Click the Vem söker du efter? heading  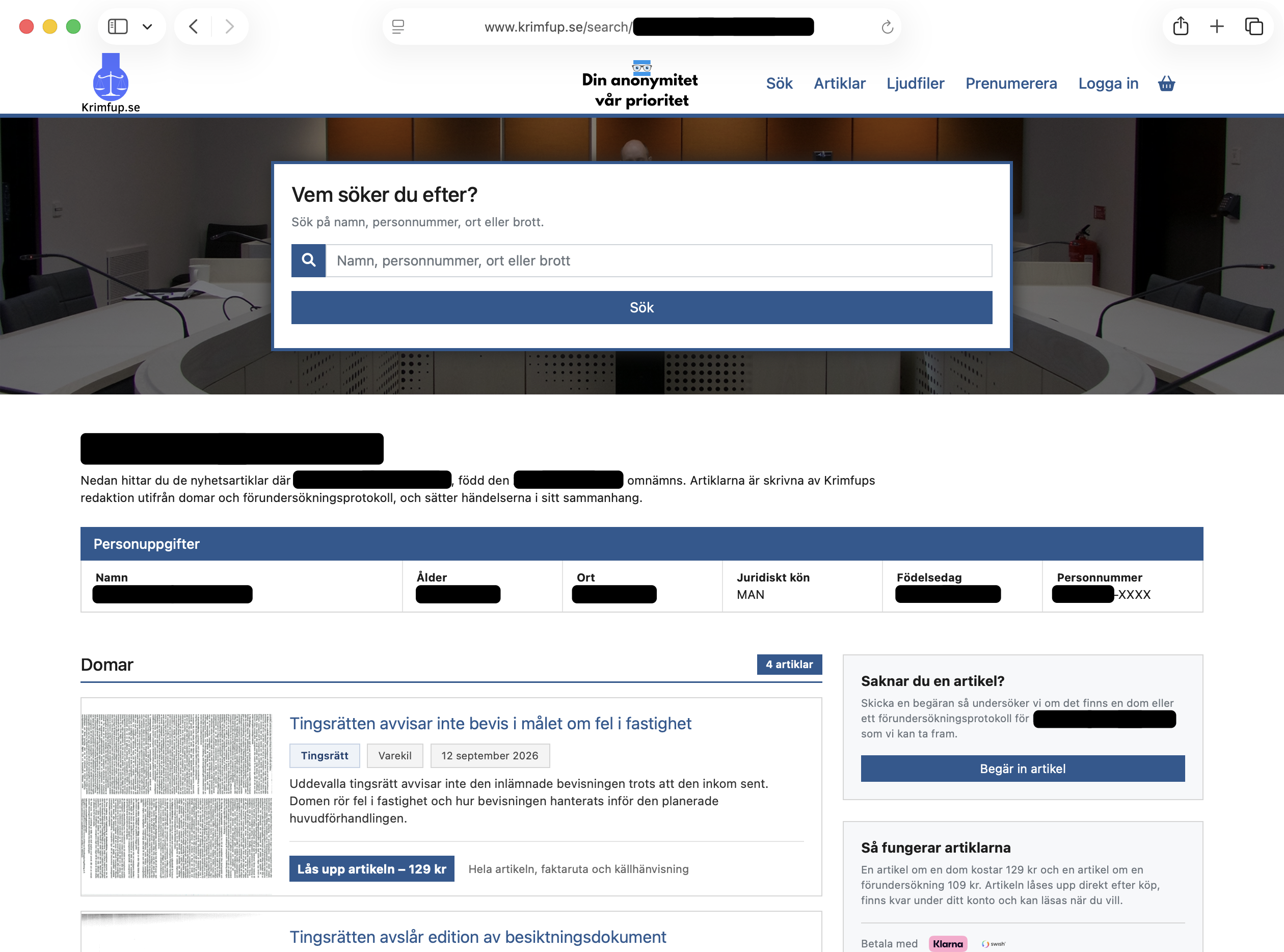point(384,195)
